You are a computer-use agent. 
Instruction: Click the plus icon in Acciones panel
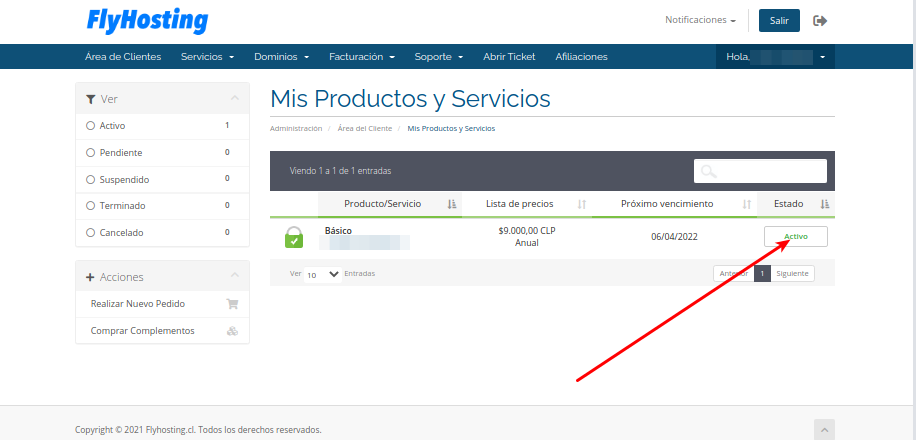coord(90,277)
